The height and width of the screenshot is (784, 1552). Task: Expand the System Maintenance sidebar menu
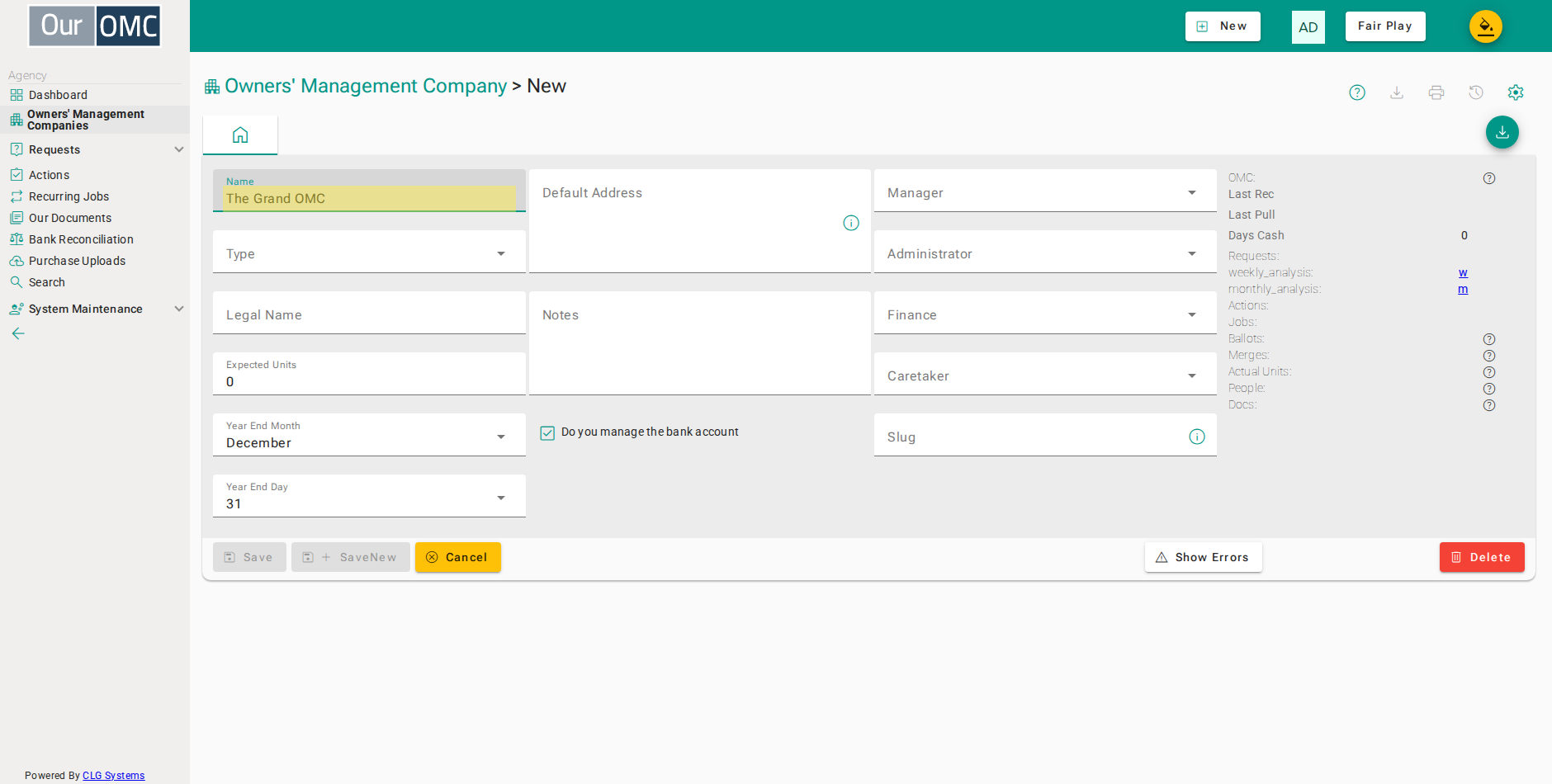pyautogui.click(x=95, y=309)
